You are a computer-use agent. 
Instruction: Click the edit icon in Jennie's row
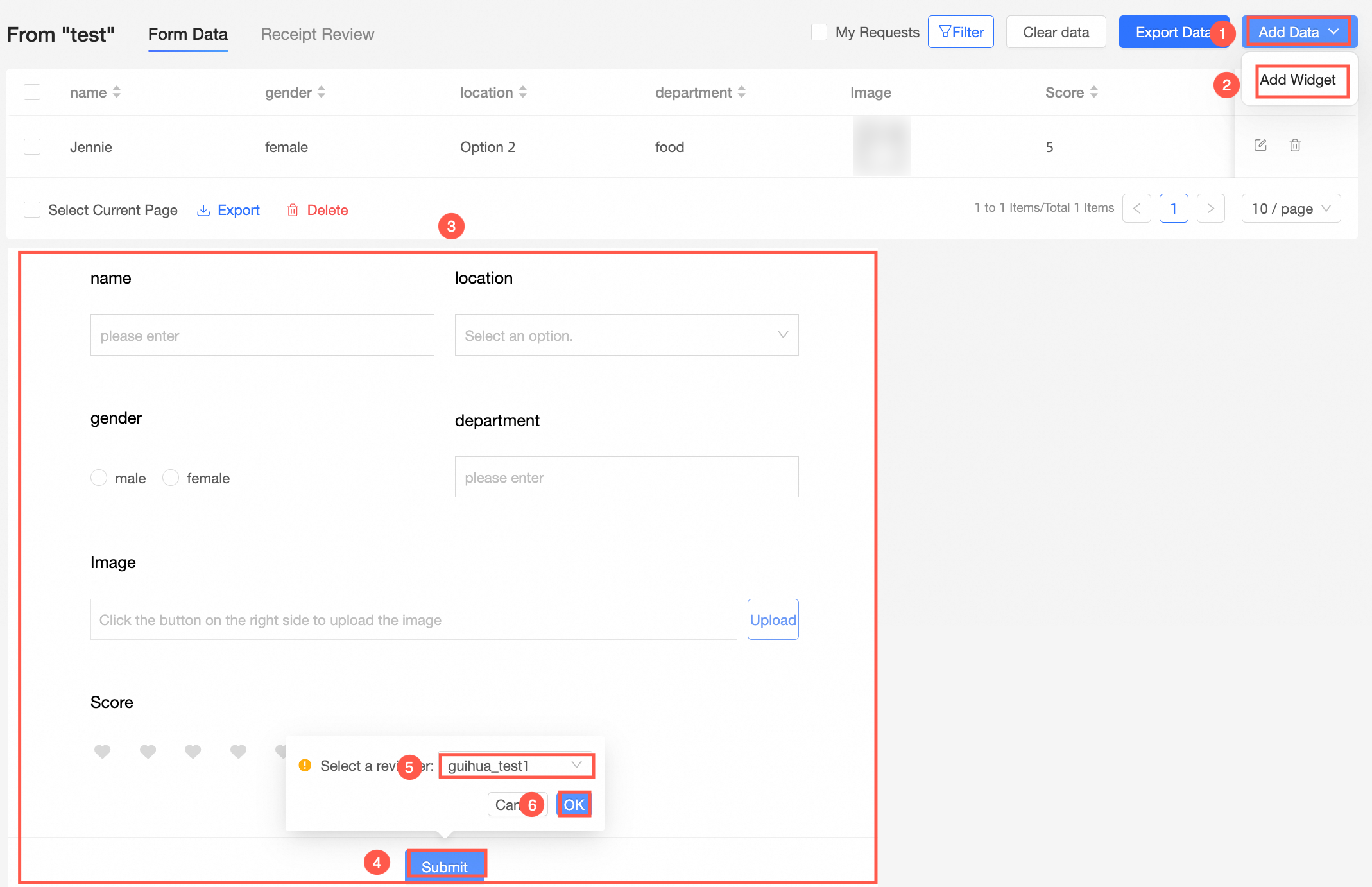click(1260, 145)
